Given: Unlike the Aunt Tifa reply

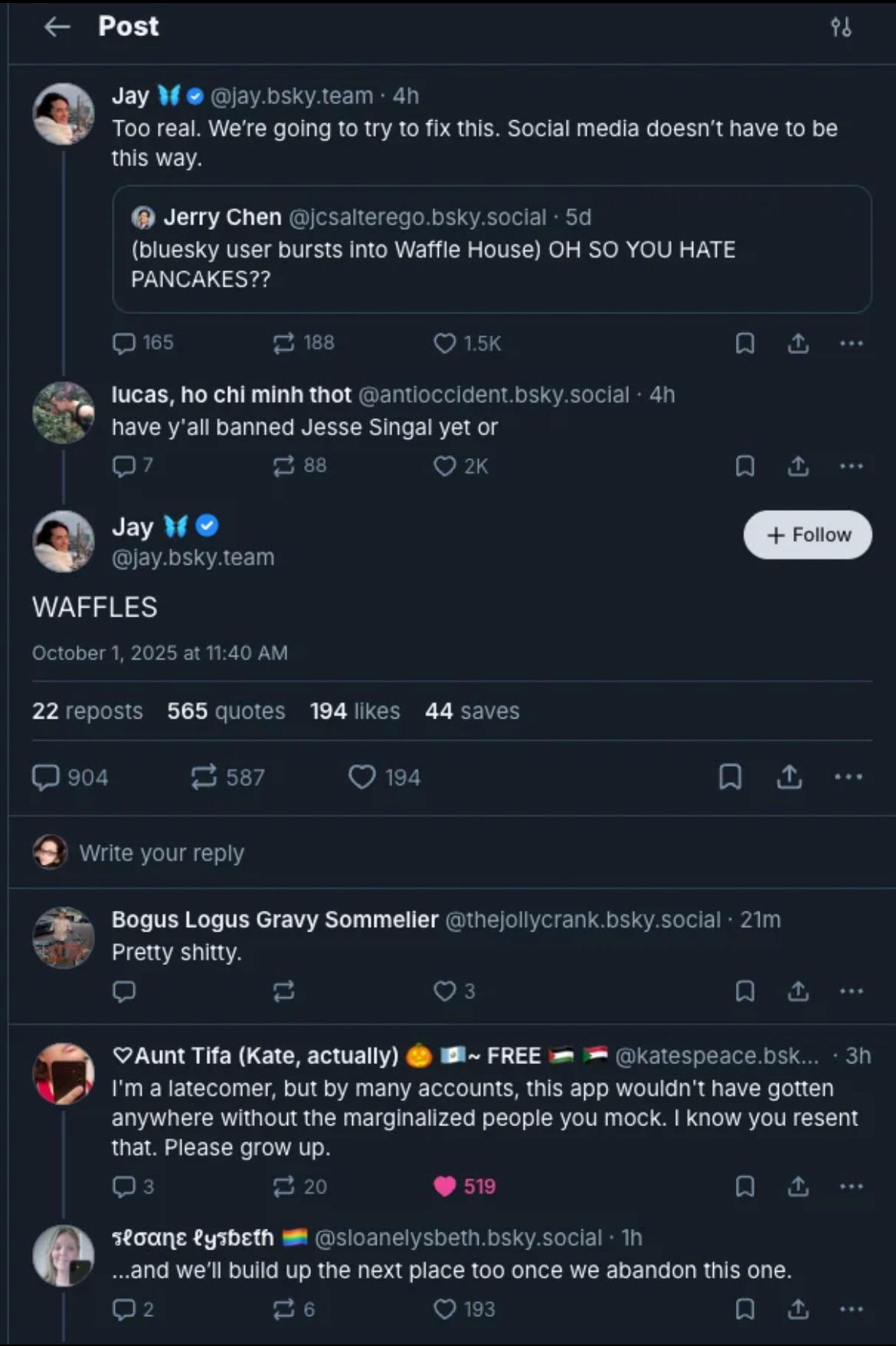Looking at the screenshot, I should [445, 1186].
